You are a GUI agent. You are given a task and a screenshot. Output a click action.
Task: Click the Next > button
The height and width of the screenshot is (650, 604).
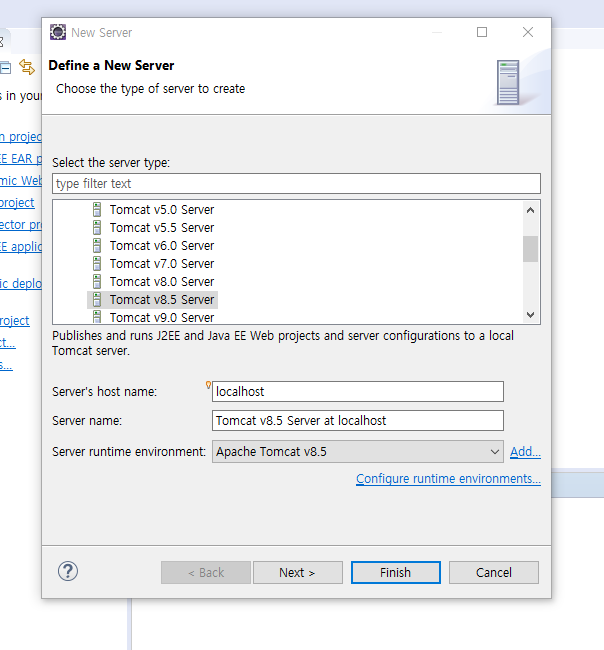click(298, 572)
